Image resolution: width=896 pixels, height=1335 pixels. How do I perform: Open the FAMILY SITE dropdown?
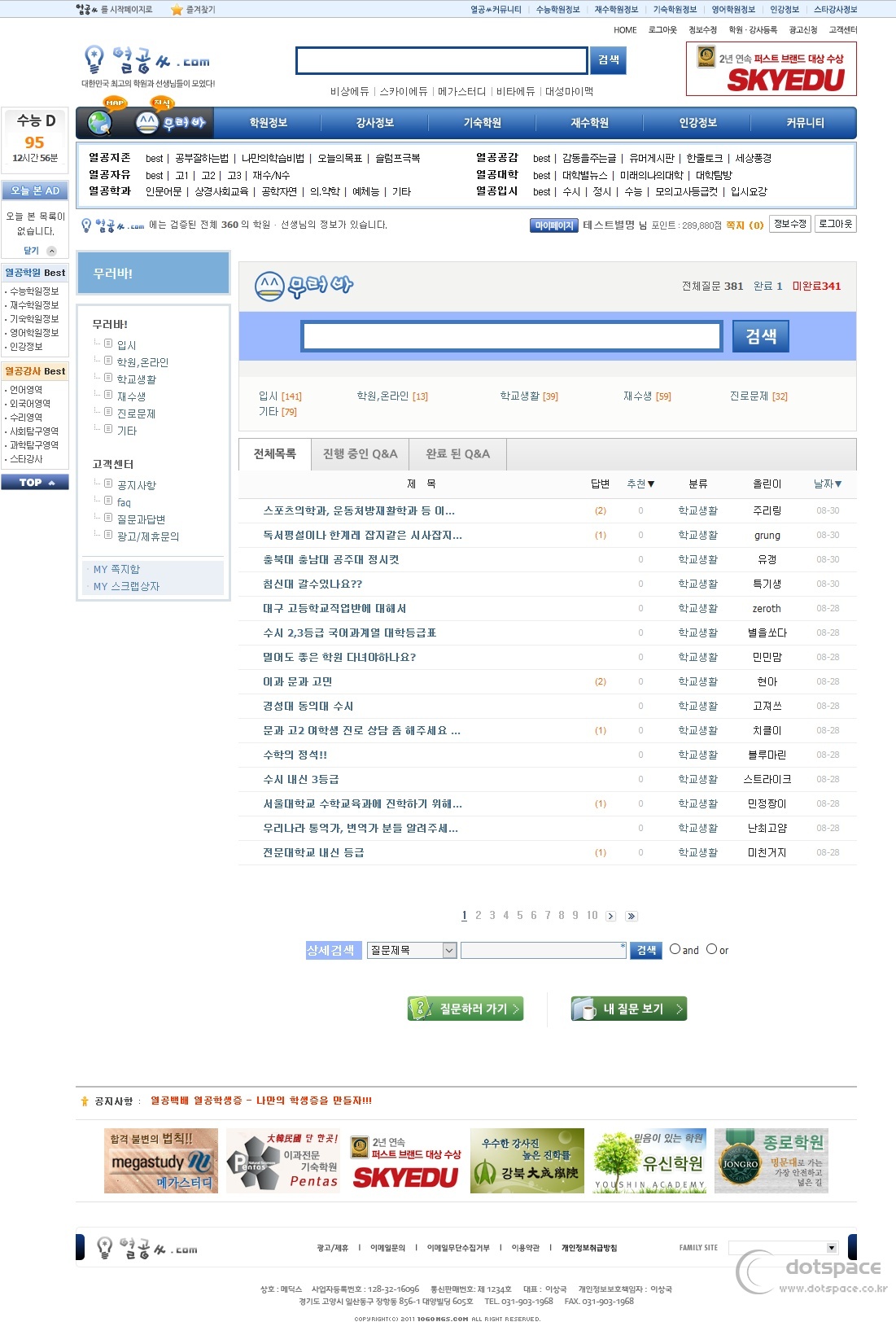click(783, 1247)
